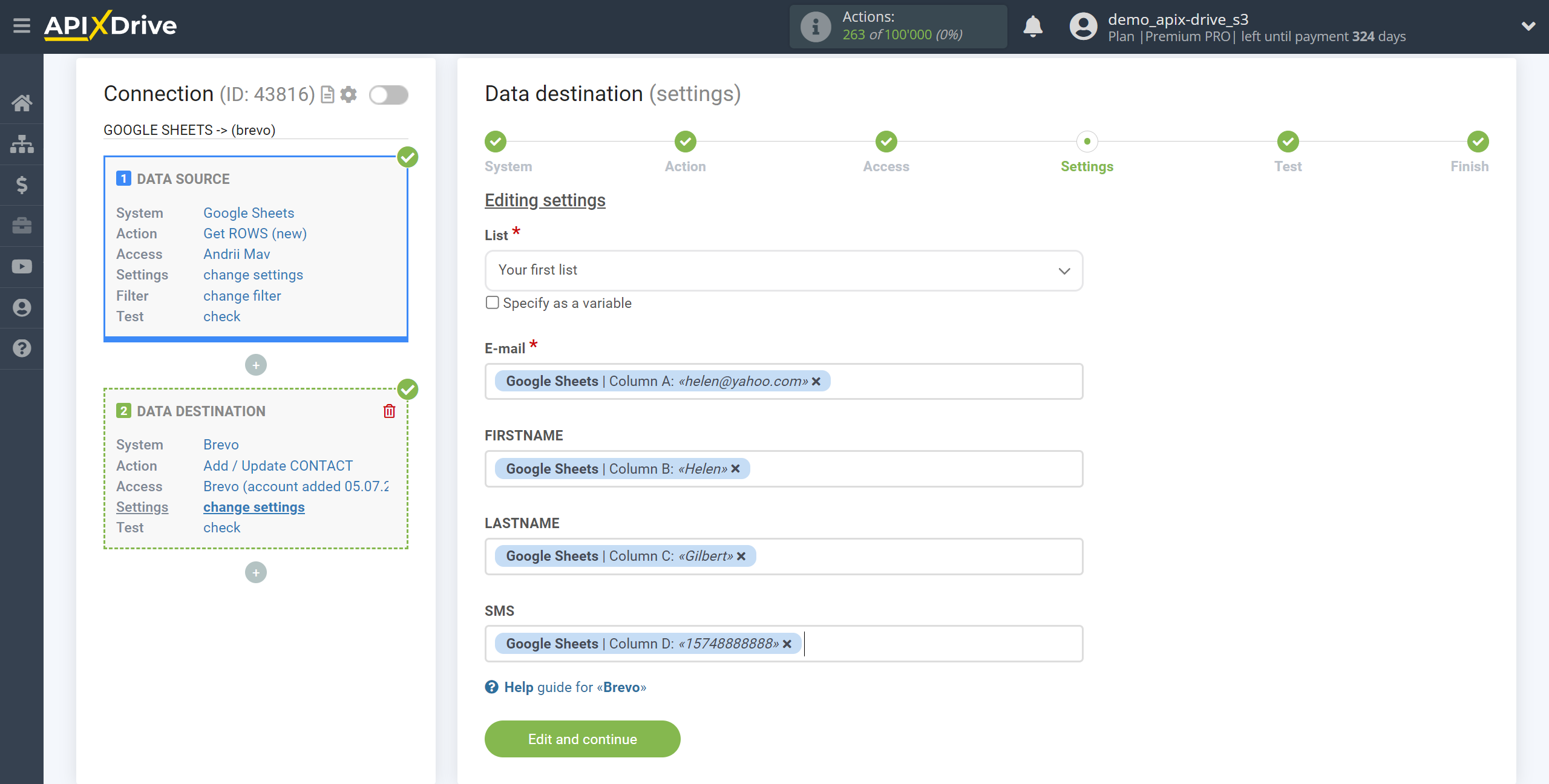Expand the account dropdown chevron
The width and height of the screenshot is (1549, 784).
1528,26
